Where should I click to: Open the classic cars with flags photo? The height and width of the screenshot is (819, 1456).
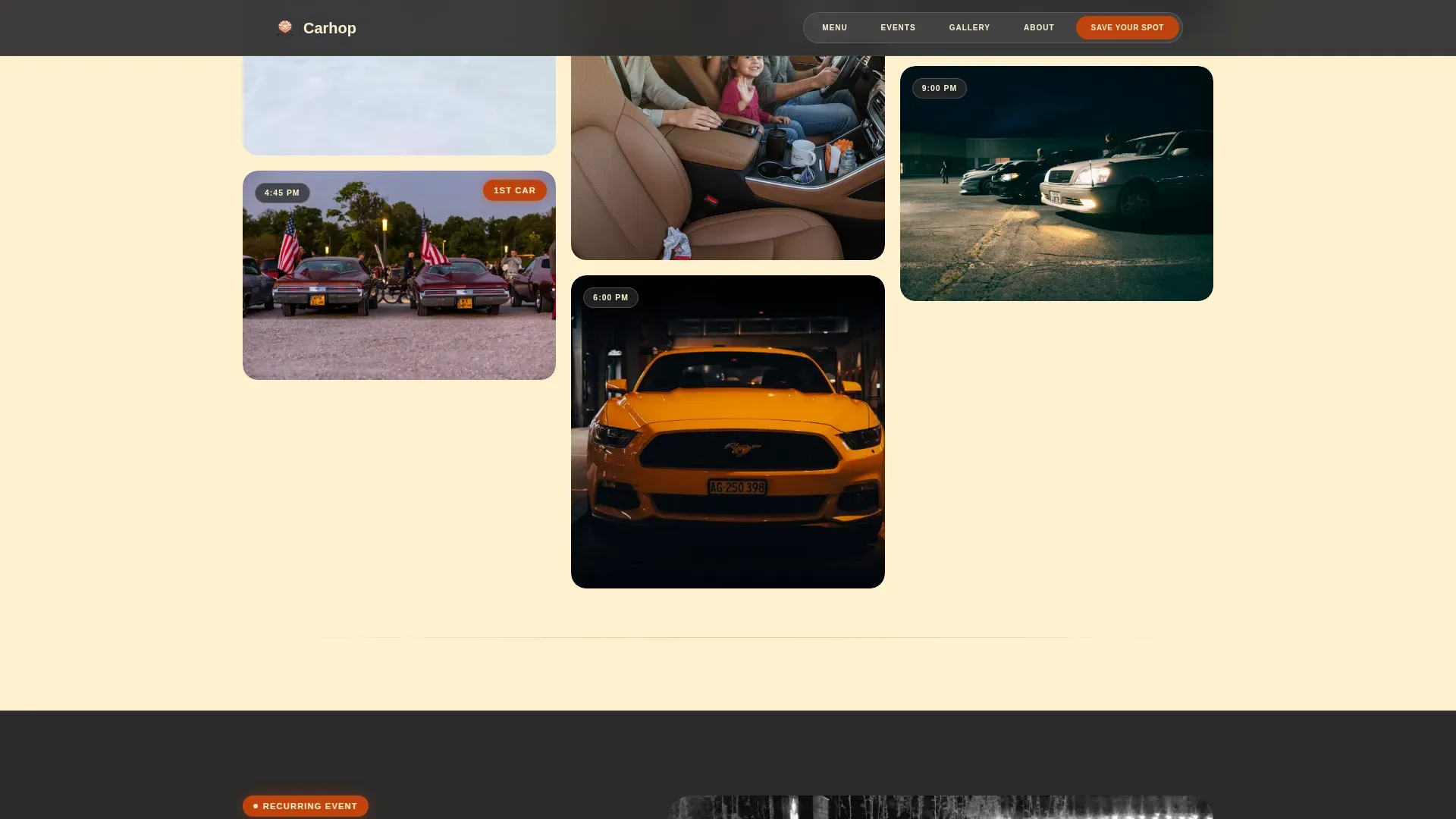coord(399,275)
